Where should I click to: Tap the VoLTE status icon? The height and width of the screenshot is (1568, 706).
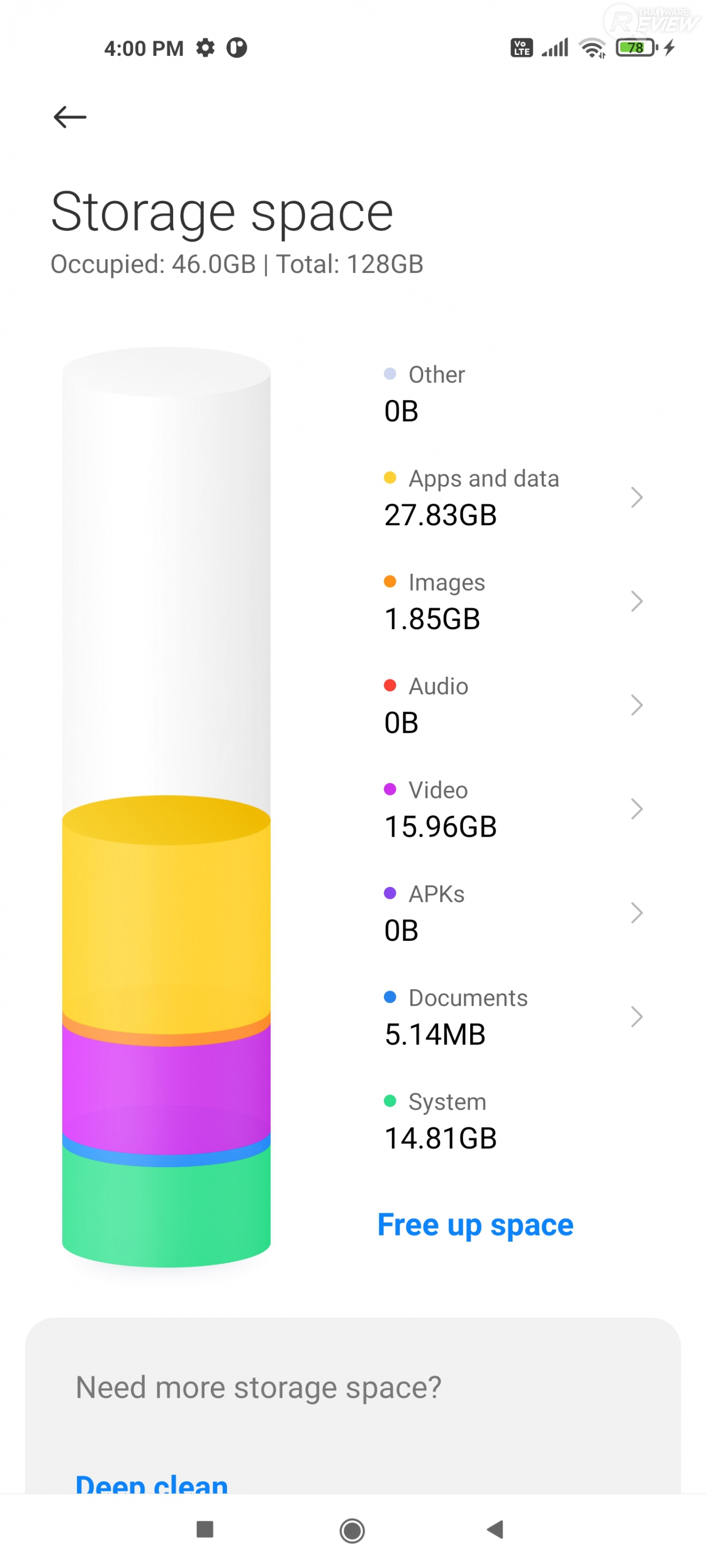coord(521,48)
